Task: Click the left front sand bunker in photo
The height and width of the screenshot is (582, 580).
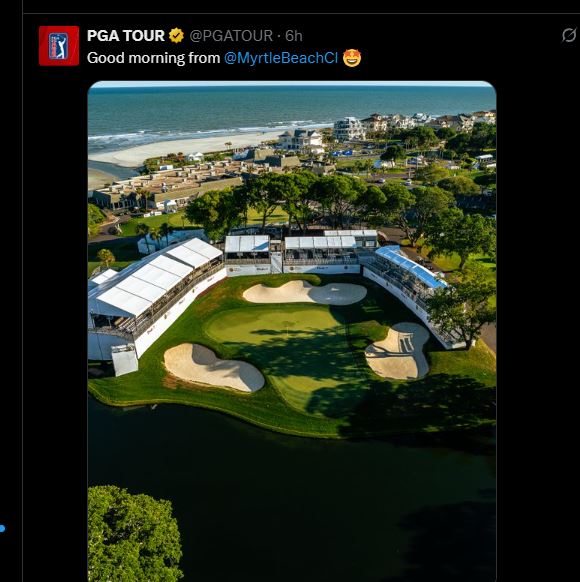Action: (x=214, y=367)
